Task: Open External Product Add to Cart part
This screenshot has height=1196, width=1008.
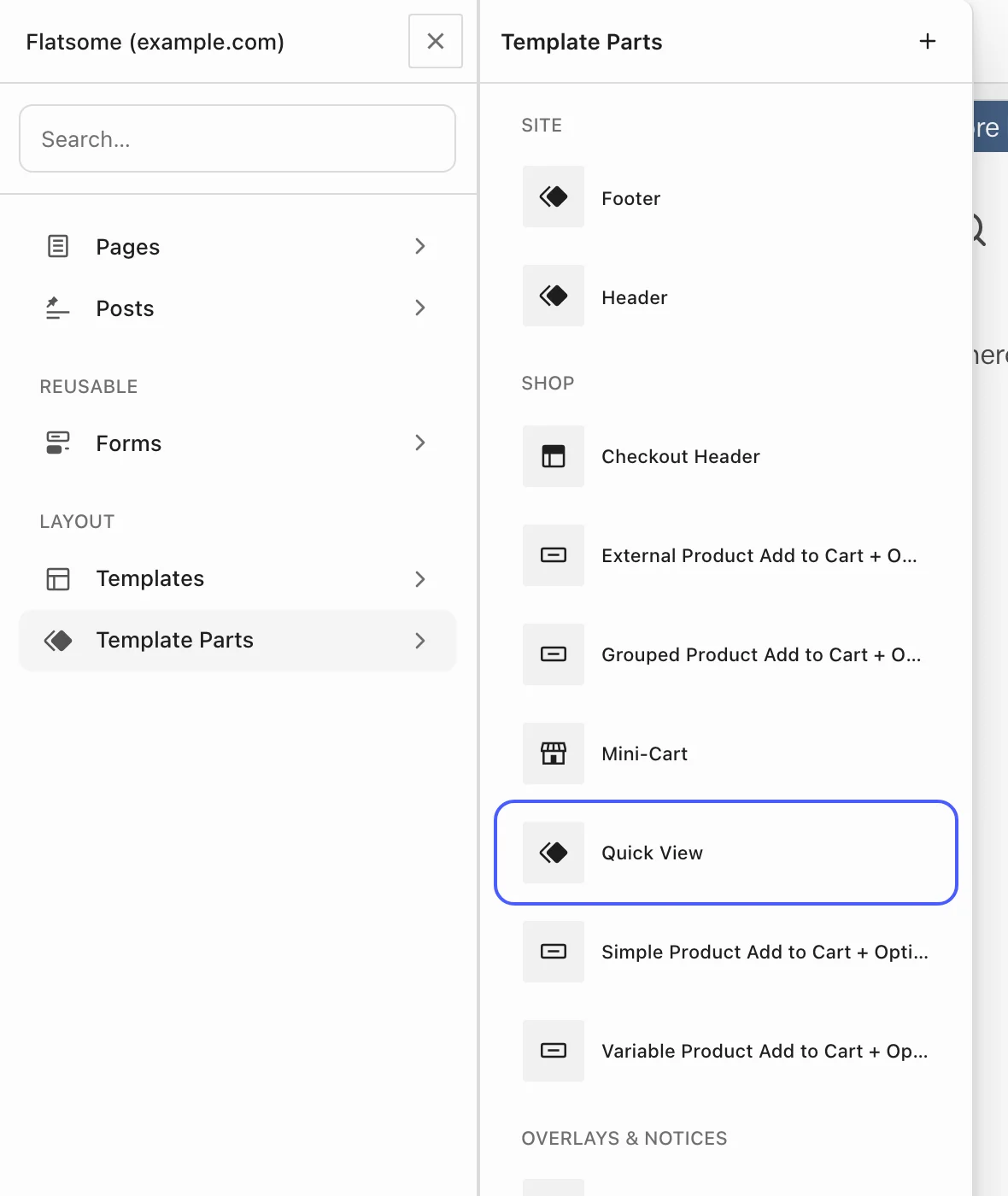Action: pos(726,555)
